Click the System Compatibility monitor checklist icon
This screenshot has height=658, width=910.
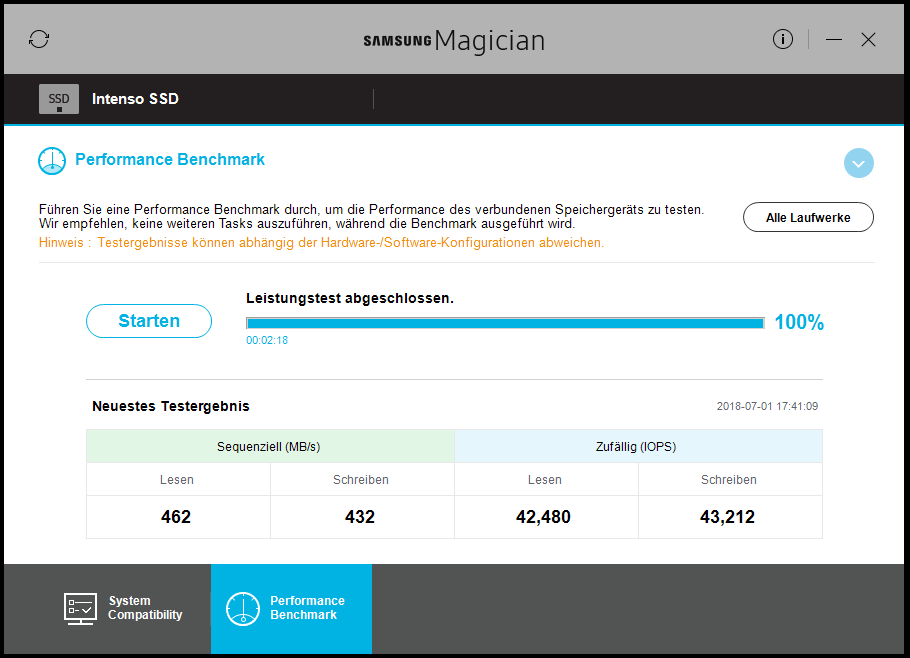tap(80, 609)
